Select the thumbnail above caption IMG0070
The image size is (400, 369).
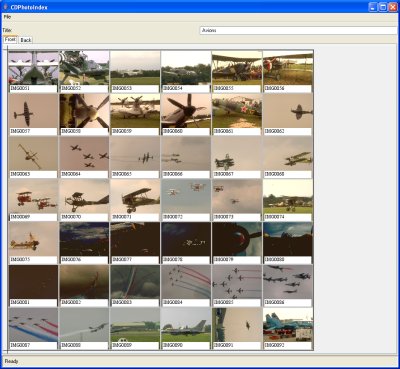point(84,196)
